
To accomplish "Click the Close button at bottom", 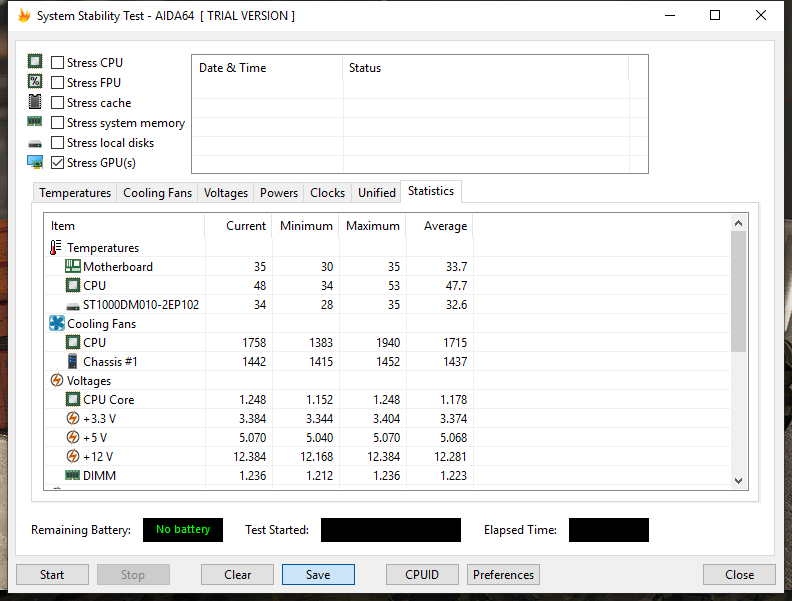I will [x=739, y=575].
